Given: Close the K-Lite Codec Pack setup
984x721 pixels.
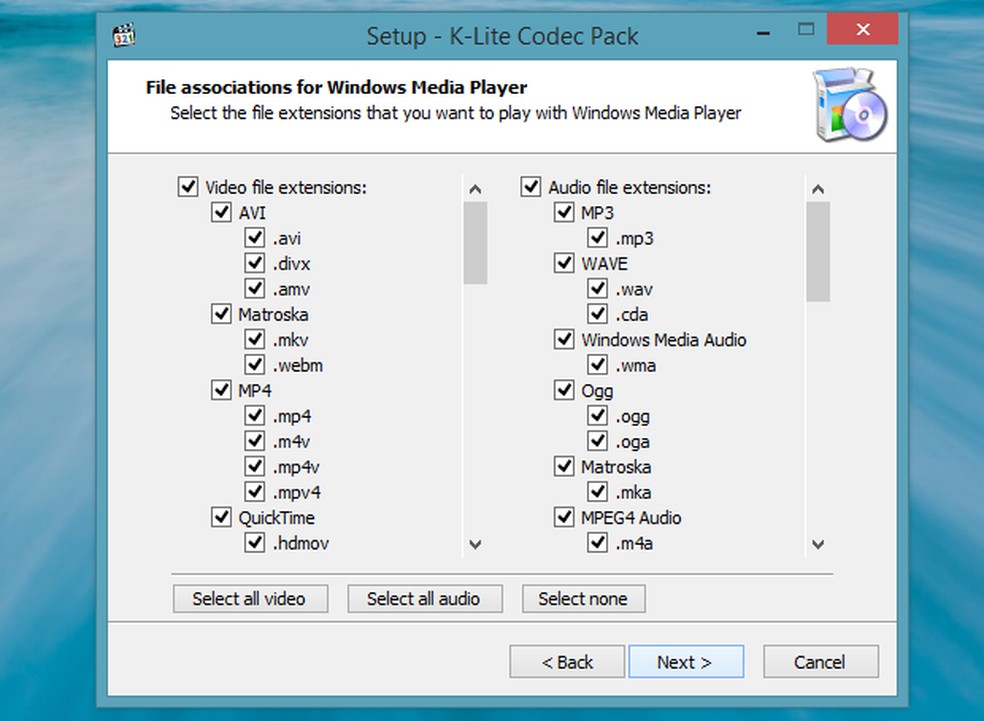Looking at the screenshot, I should coord(862,29).
